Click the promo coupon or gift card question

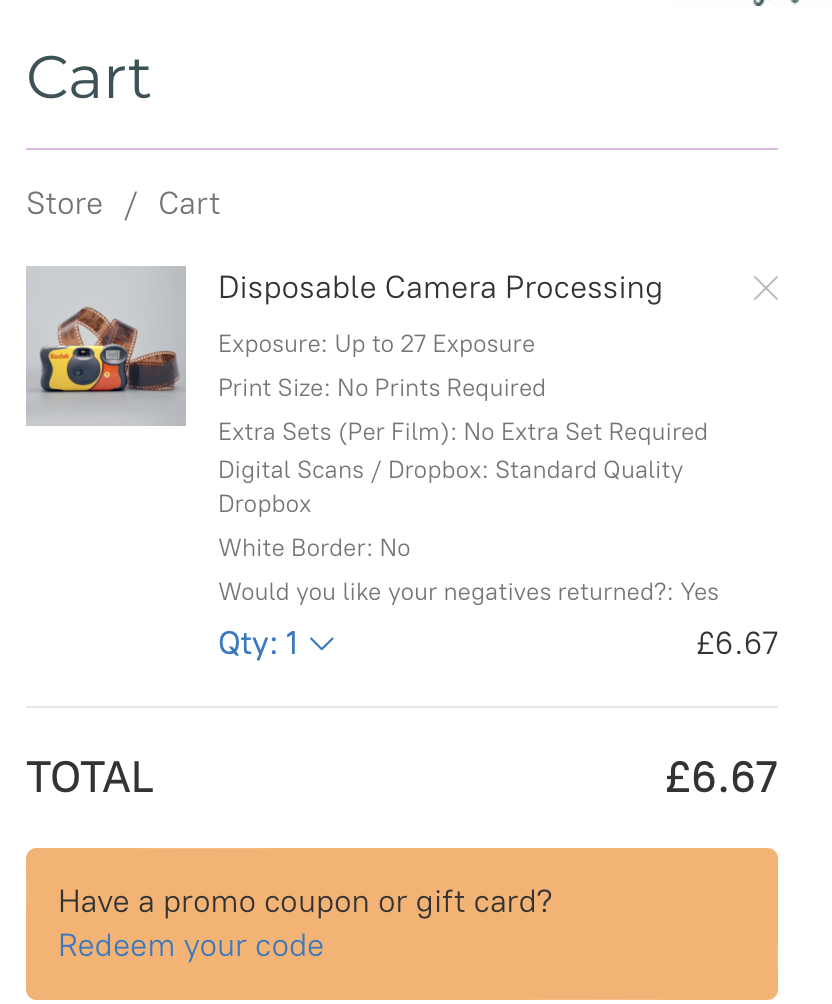(x=305, y=902)
